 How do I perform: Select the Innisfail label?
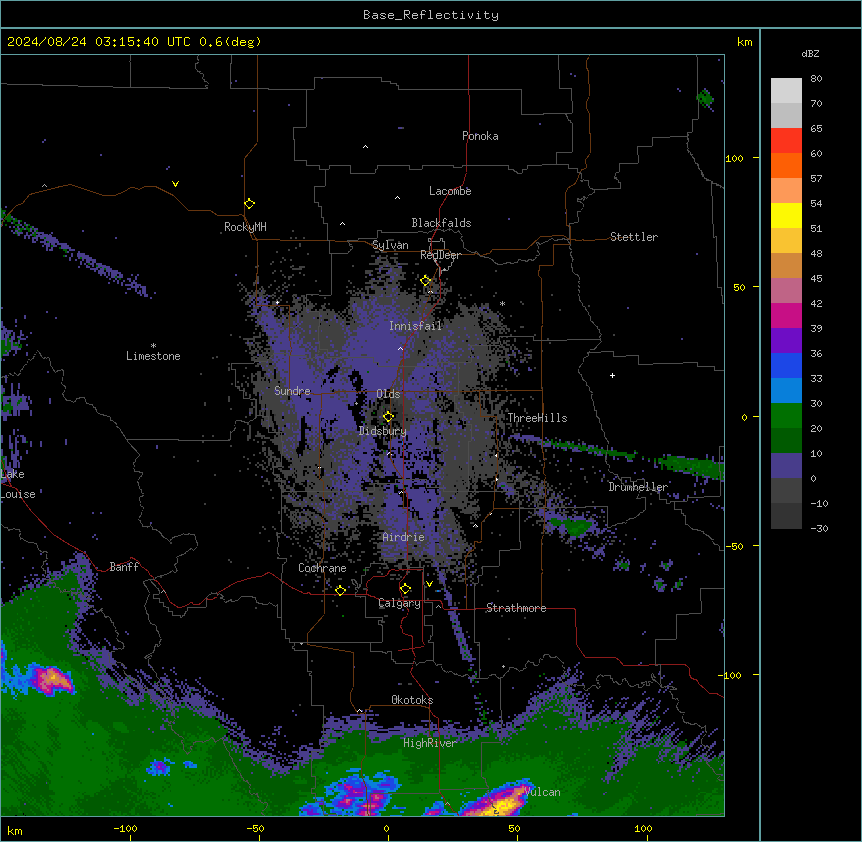tap(415, 326)
